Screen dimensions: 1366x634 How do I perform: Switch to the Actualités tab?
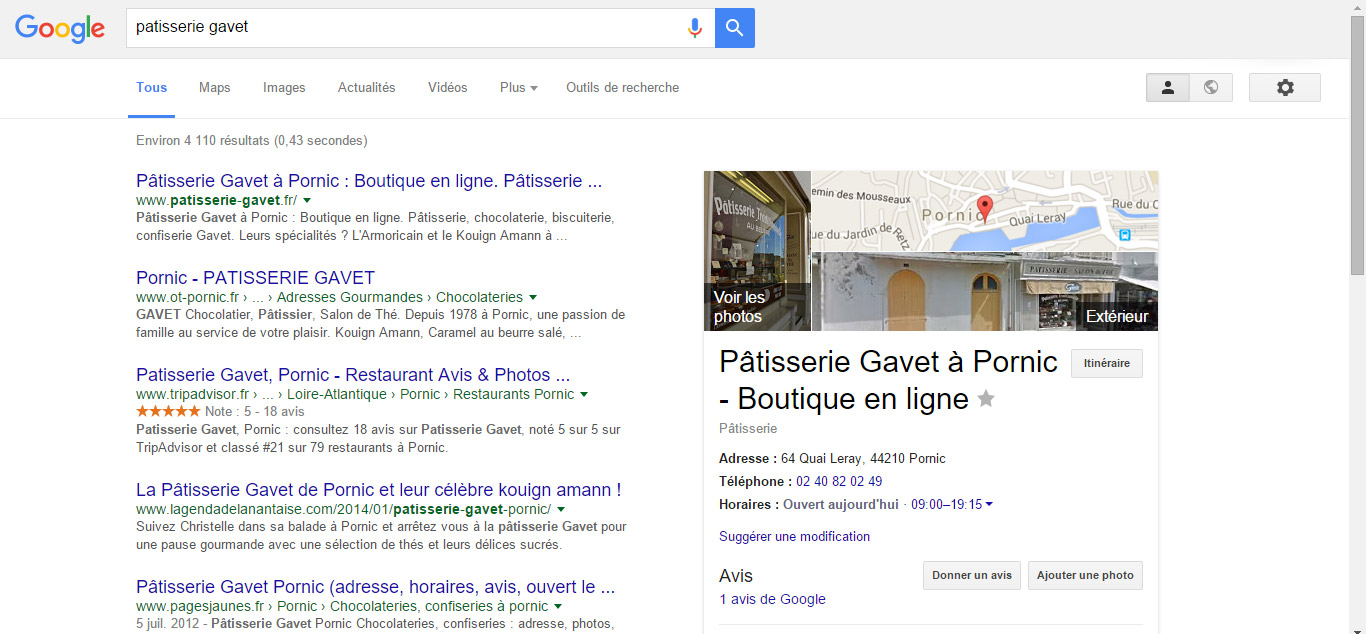[367, 87]
